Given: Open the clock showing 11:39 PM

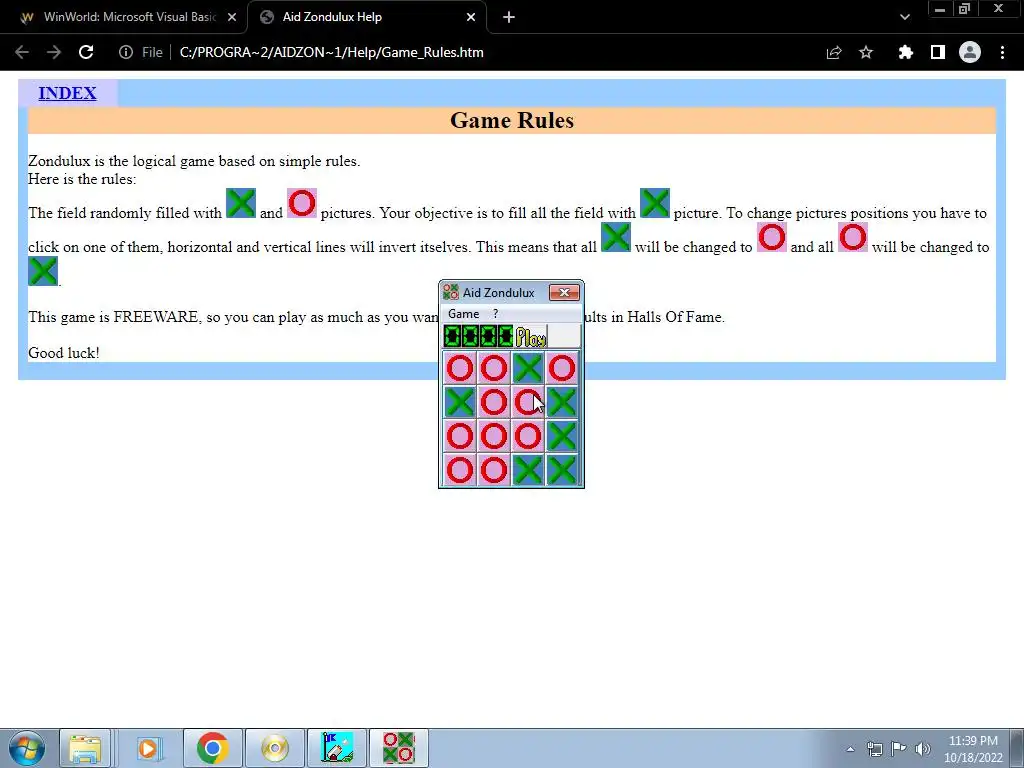Looking at the screenshot, I should 972,749.
